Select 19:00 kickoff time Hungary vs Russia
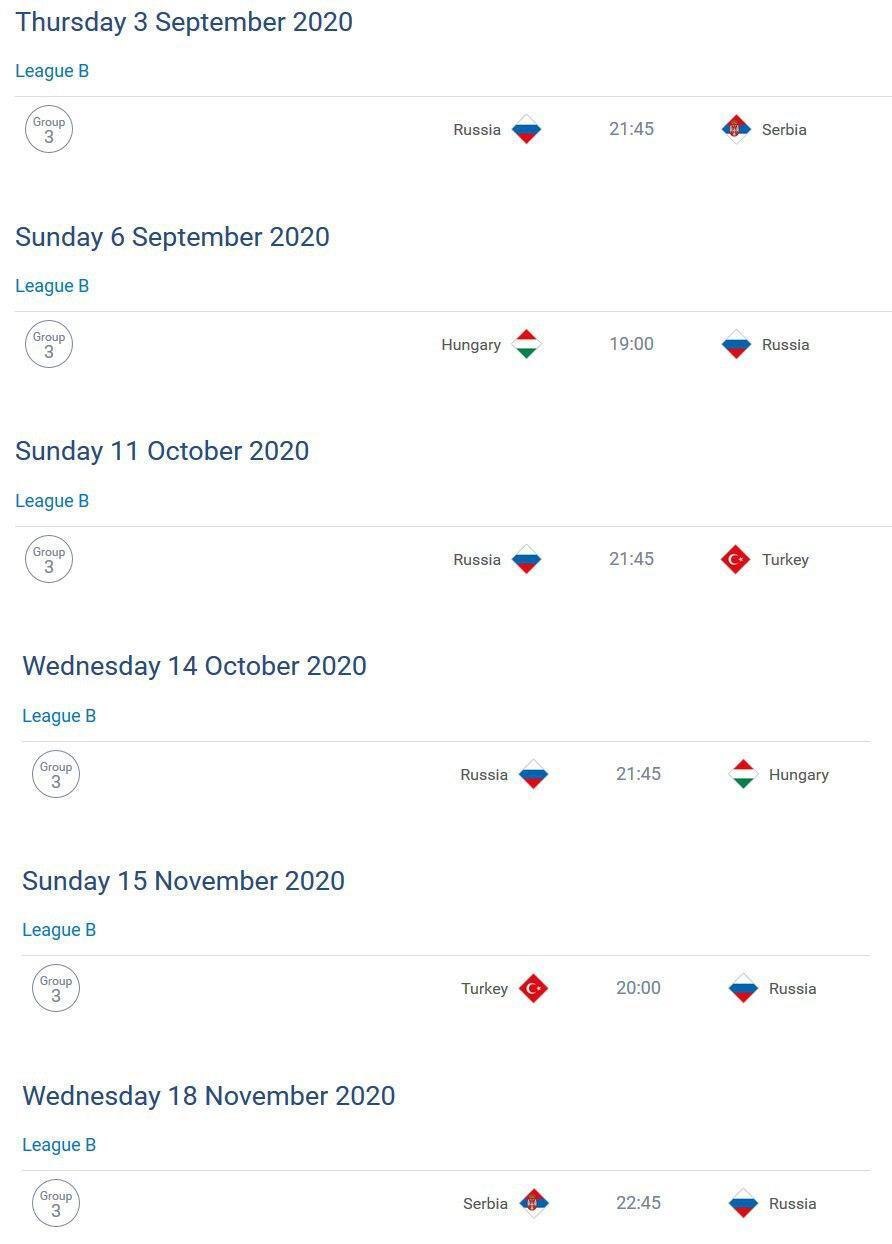892x1244 pixels. (631, 344)
